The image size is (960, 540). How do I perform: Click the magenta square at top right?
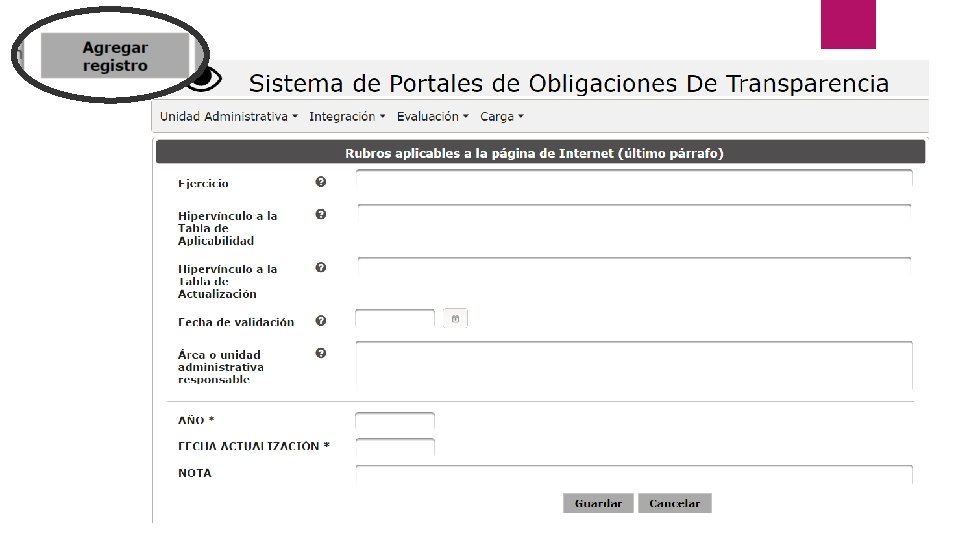848,23
